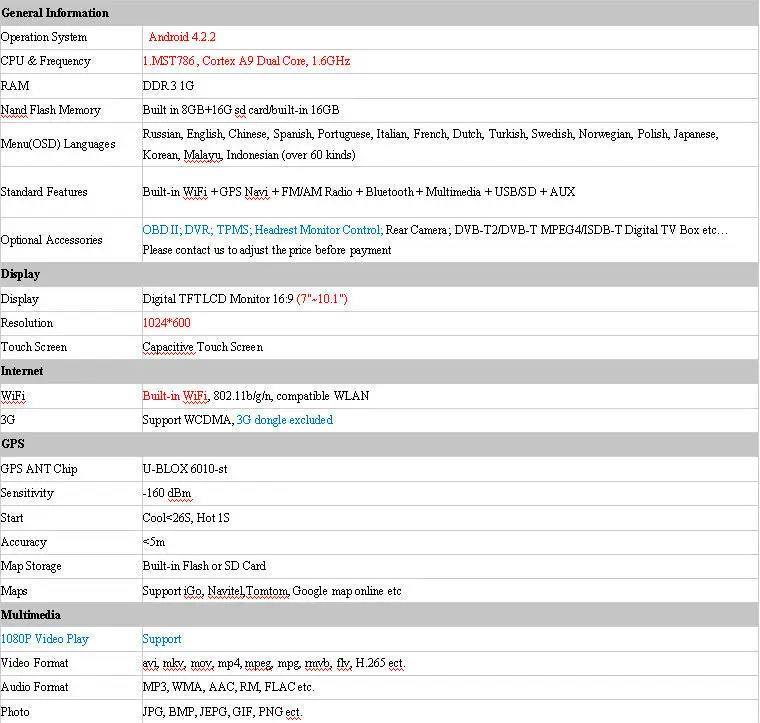Click the red '1024*600' value
This screenshot has height=723, width=760.
(x=167, y=323)
